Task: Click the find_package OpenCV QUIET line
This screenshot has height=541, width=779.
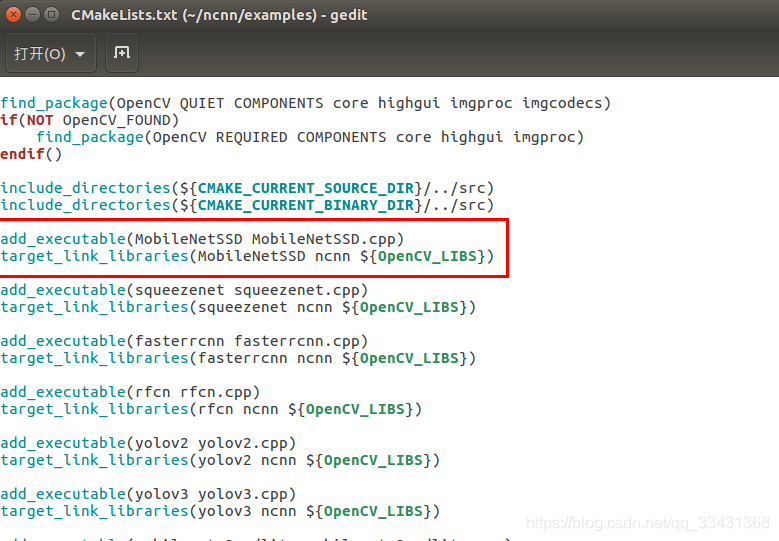Action: coord(306,103)
